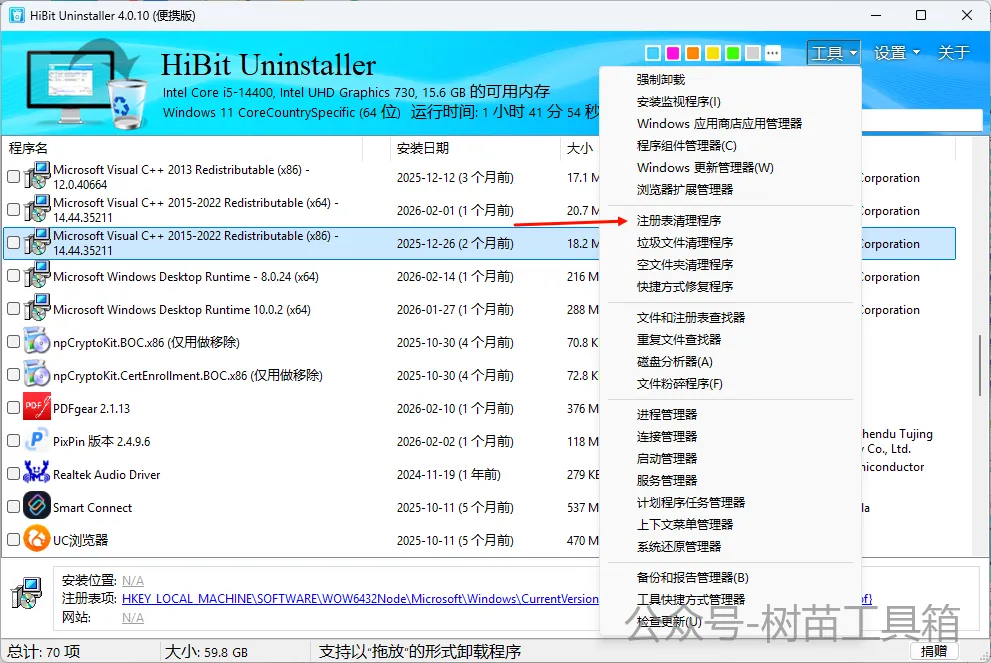This screenshot has width=991, height=663.
Task: Tick checkbox for Visual C++ 2015-2022 x64
Action: (x=13, y=209)
